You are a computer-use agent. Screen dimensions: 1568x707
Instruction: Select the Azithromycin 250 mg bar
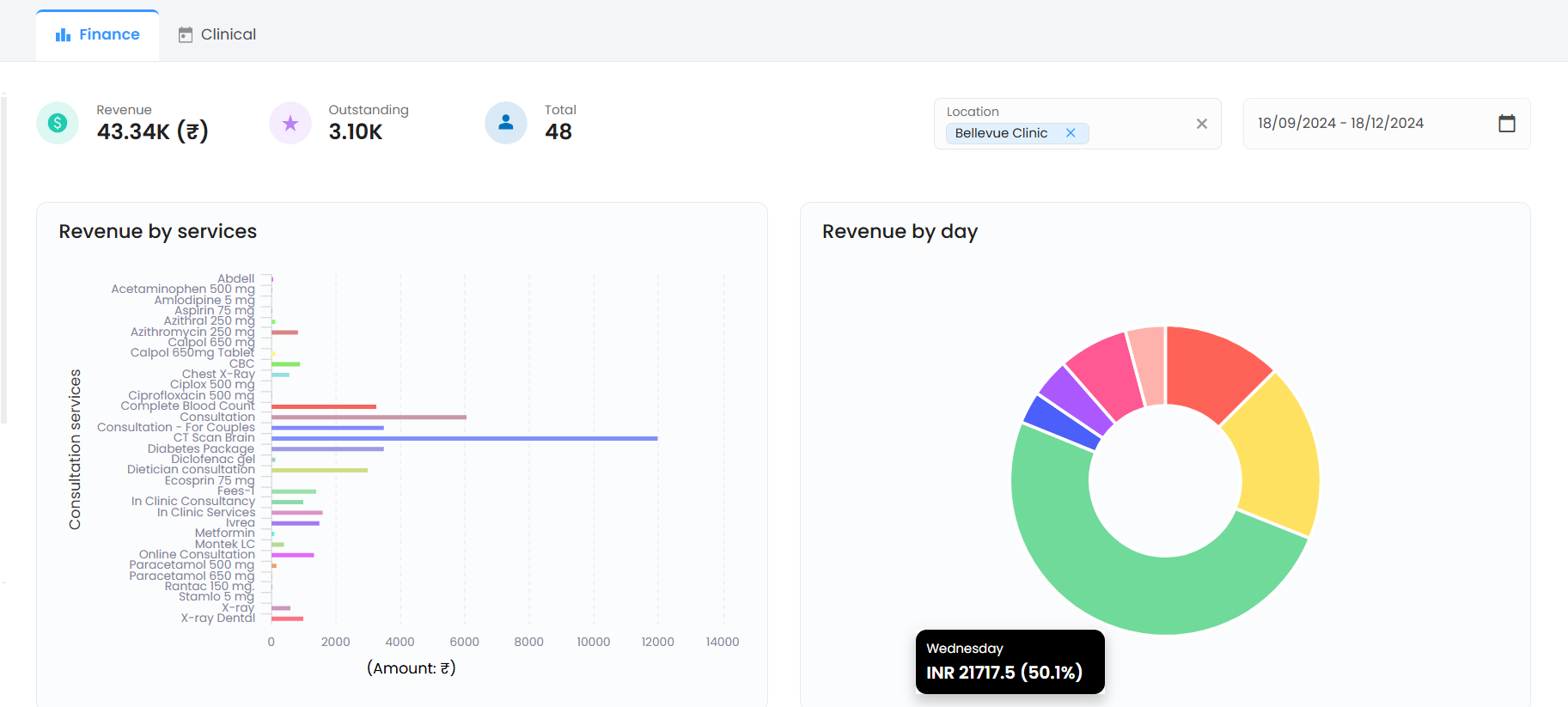[x=284, y=332]
